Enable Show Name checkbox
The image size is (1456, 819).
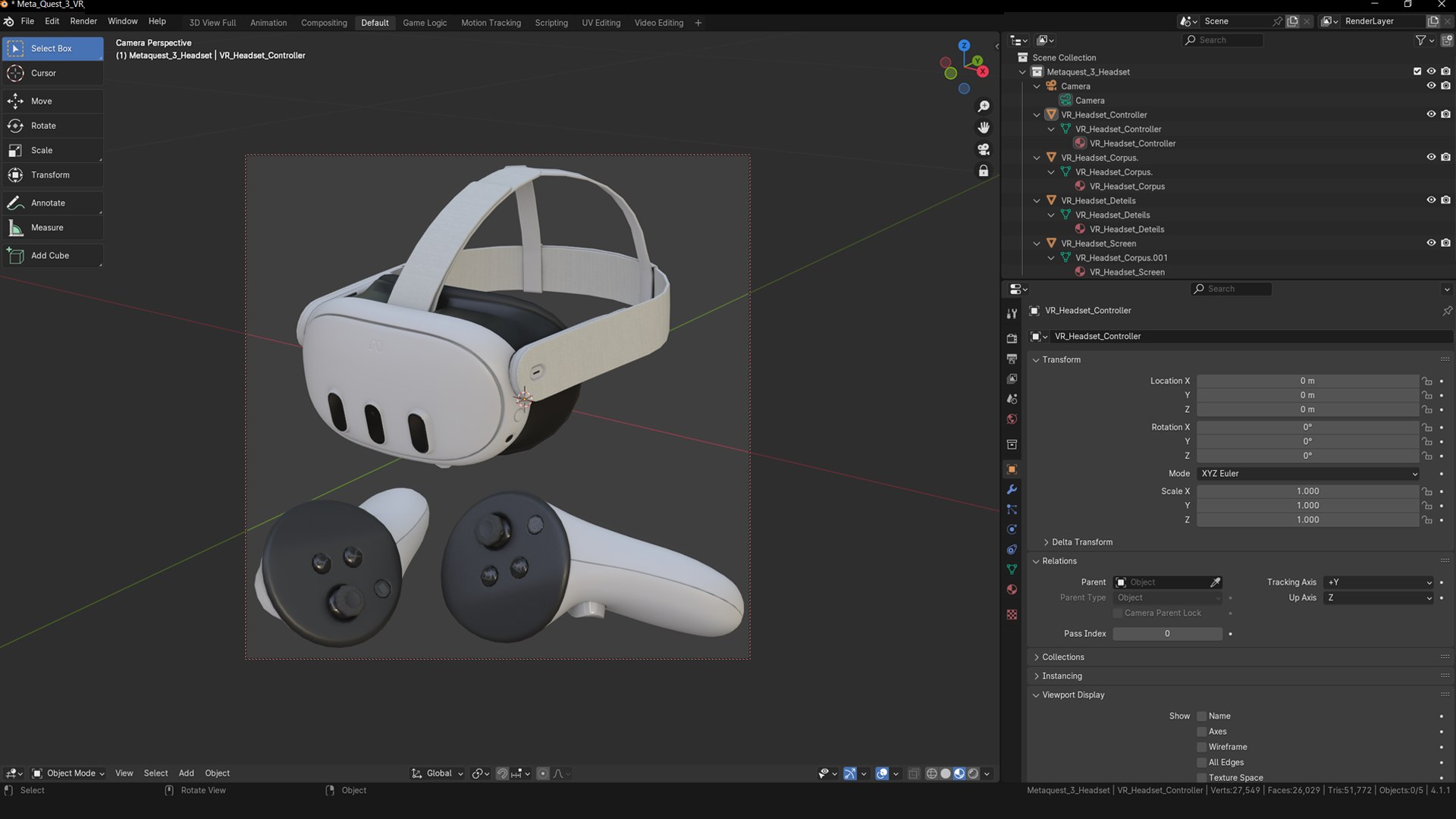point(1202,716)
